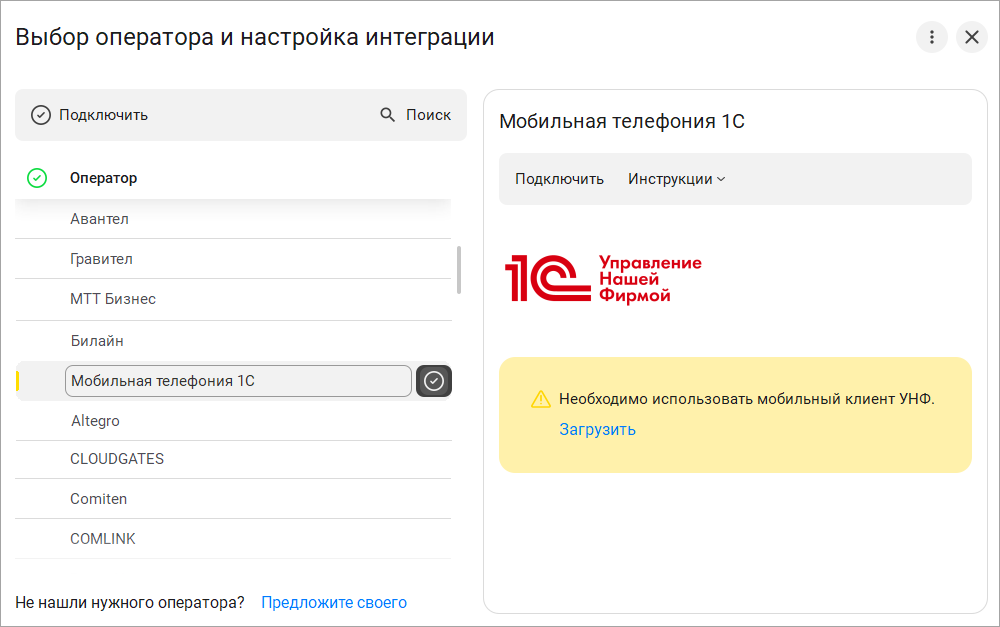
Task: Select the Билайн operator row
Action: [x=233, y=341]
